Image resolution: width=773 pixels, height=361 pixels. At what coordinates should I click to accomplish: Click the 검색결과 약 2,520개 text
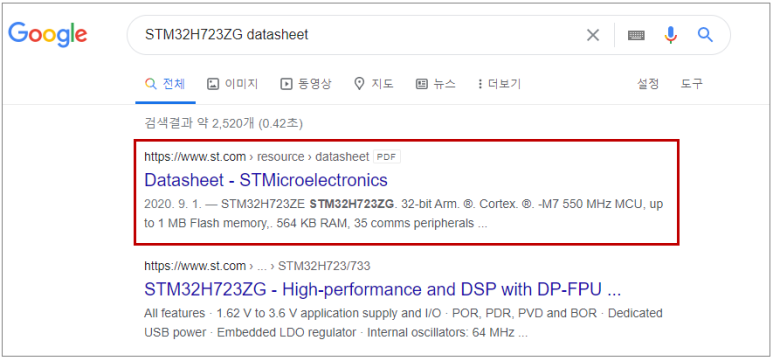pyautogui.click(x=223, y=123)
